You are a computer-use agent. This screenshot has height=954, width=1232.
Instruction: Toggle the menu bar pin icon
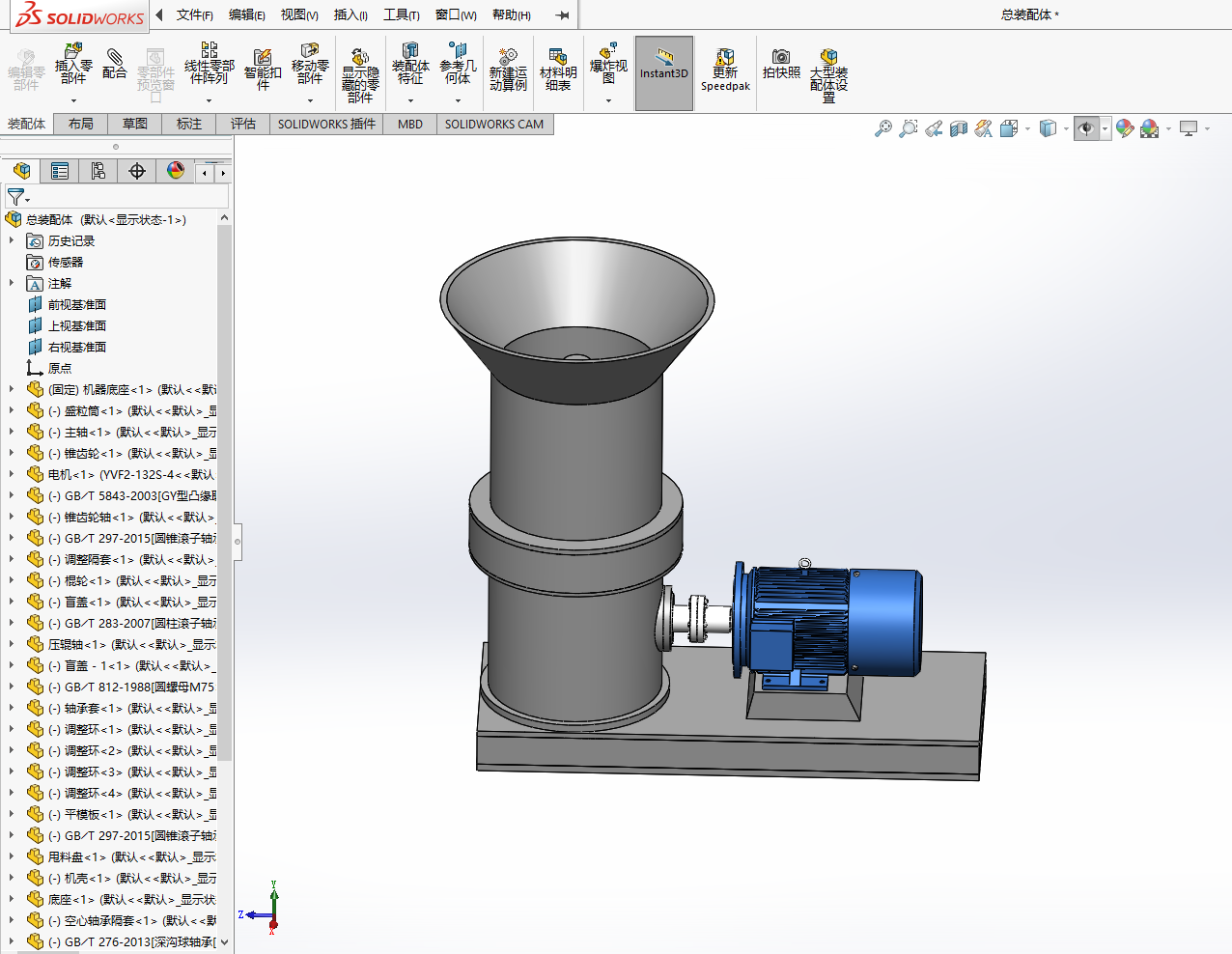coord(562,14)
